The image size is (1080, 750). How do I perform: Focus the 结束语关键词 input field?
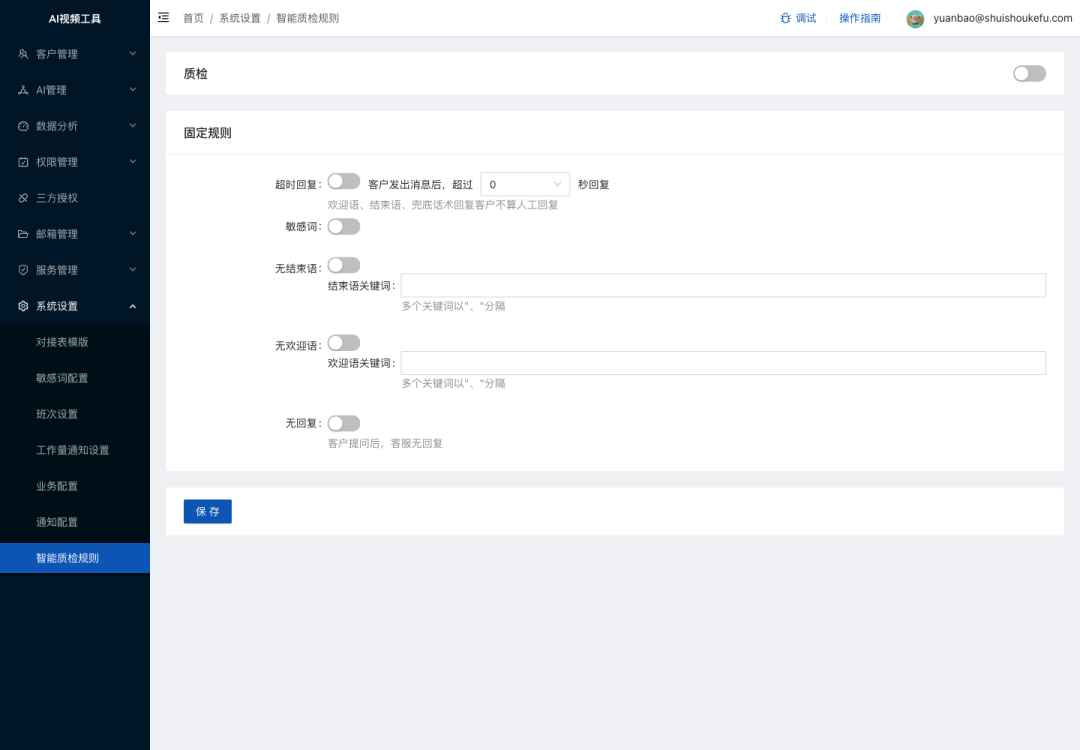click(723, 286)
